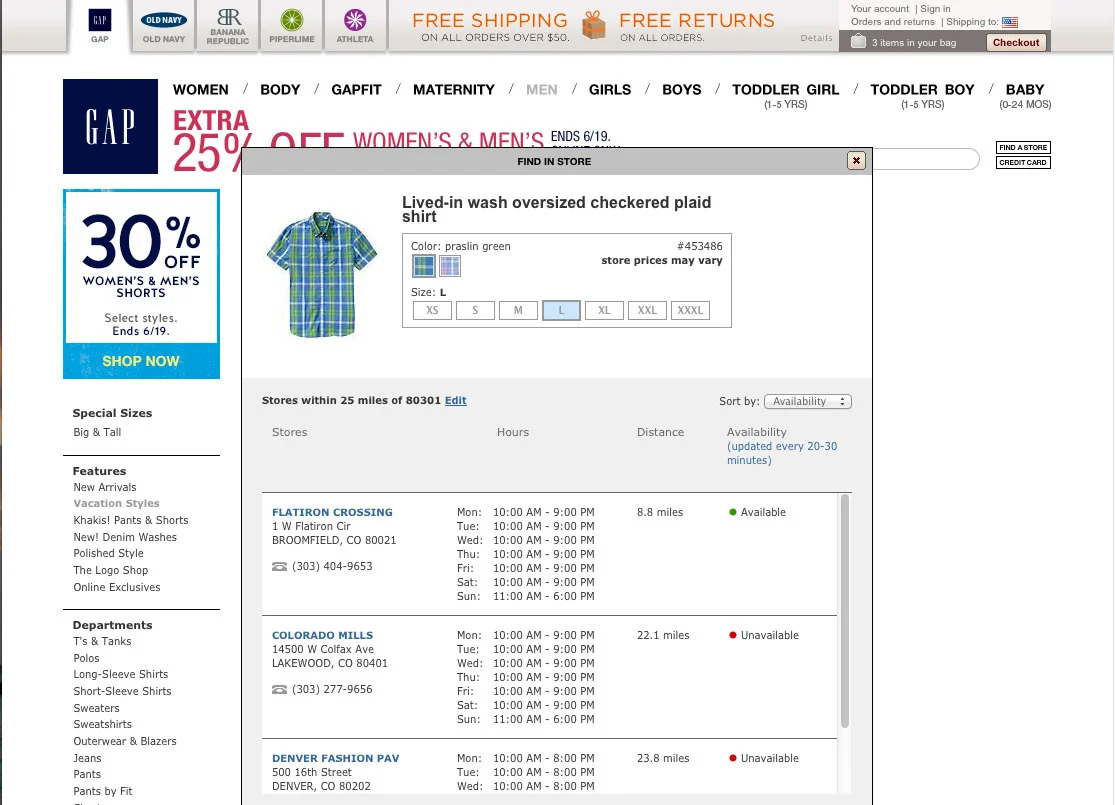Open the Boys menu
The height and width of the screenshot is (805, 1115).
pos(682,90)
